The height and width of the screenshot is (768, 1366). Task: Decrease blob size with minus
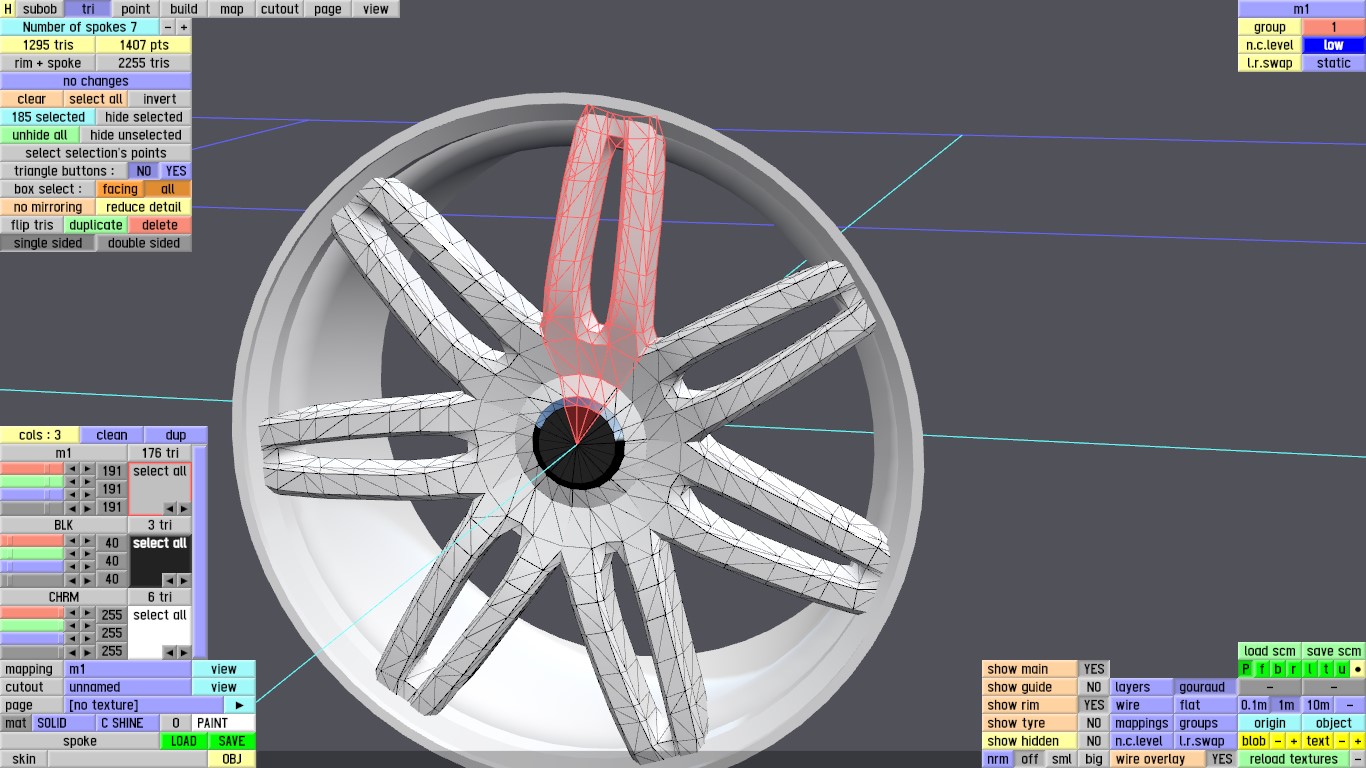tap(1278, 741)
